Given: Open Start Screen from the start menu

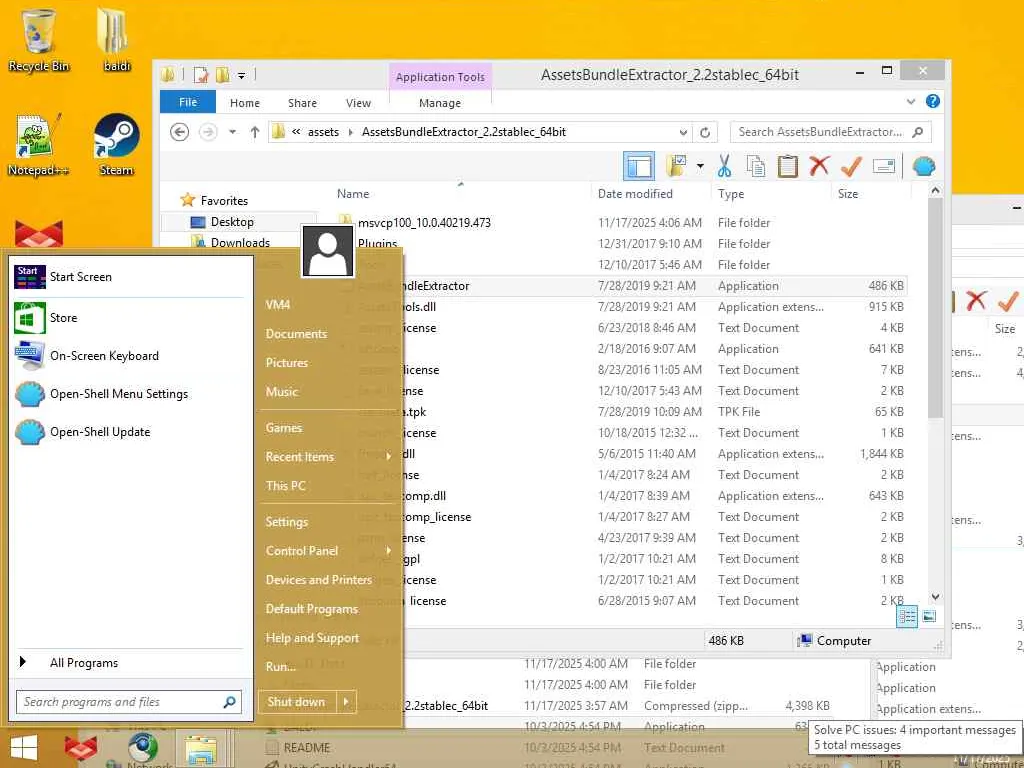Looking at the screenshot, I should click(x=129, y=277).
